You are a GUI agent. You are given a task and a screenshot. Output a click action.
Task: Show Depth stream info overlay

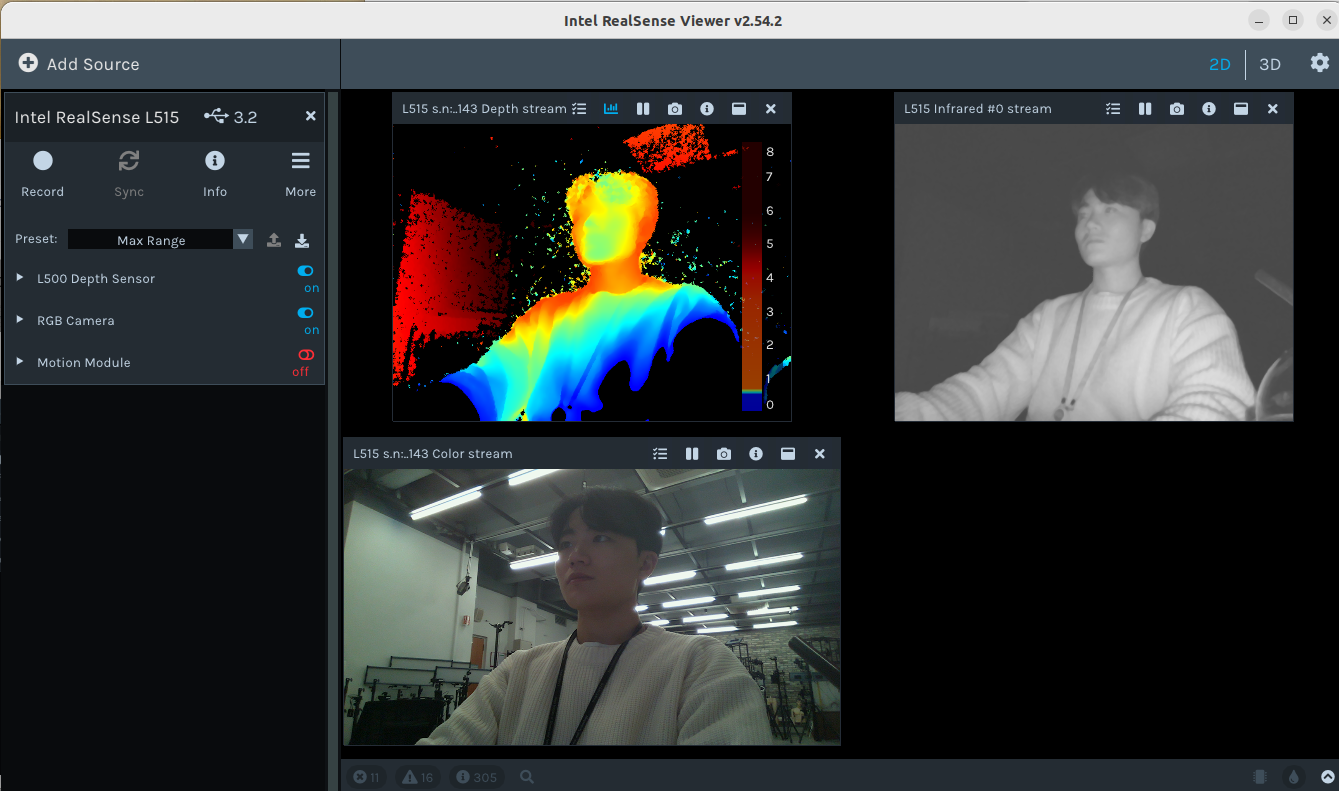pos(707,108)
